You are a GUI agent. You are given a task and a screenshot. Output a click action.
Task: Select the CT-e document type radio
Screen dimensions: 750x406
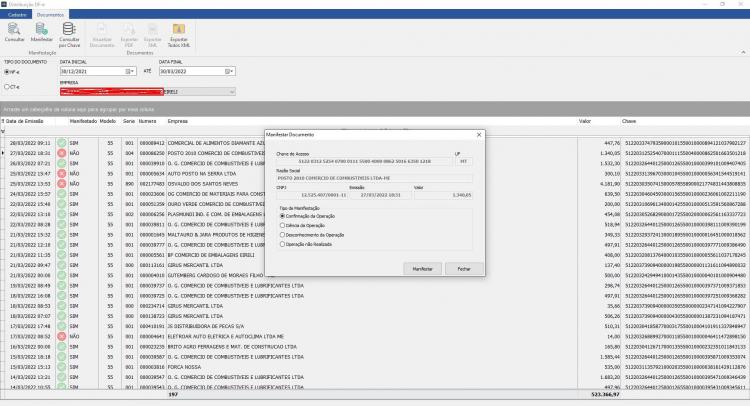click(x=7, y=87)
